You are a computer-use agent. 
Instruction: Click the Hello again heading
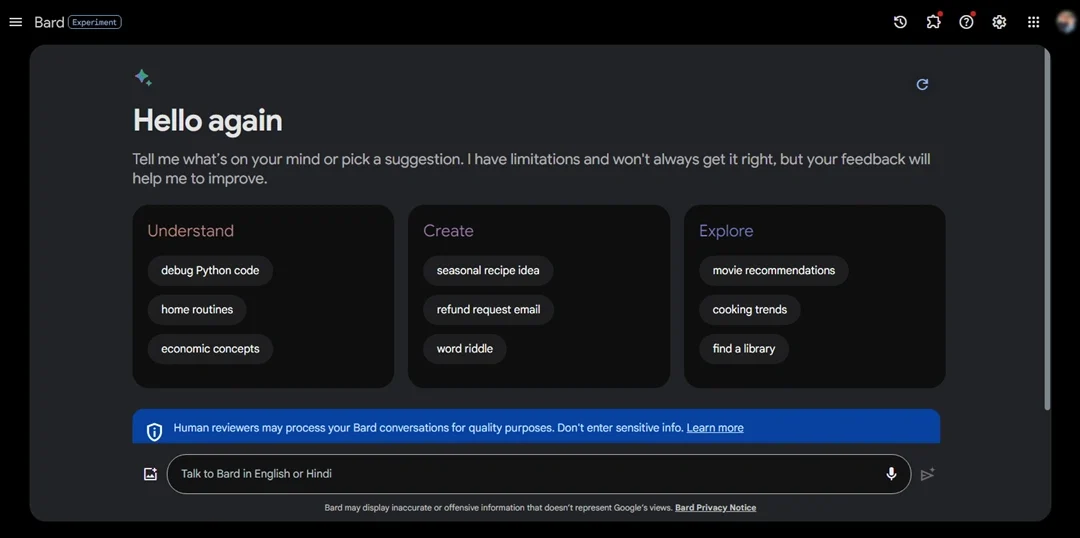(x=207, y=121)
